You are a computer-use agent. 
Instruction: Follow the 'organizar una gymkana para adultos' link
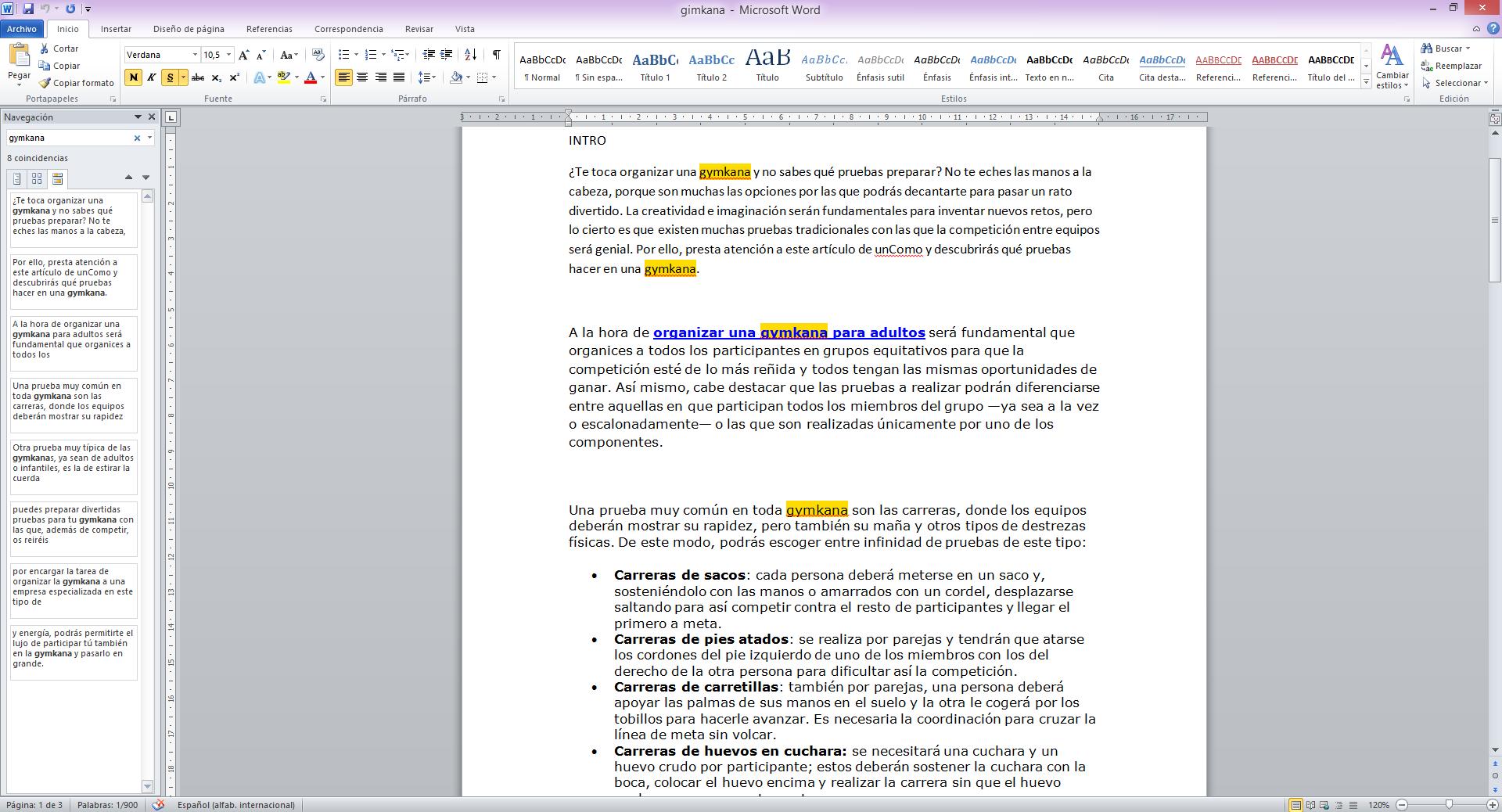click(x=789, y=332)
